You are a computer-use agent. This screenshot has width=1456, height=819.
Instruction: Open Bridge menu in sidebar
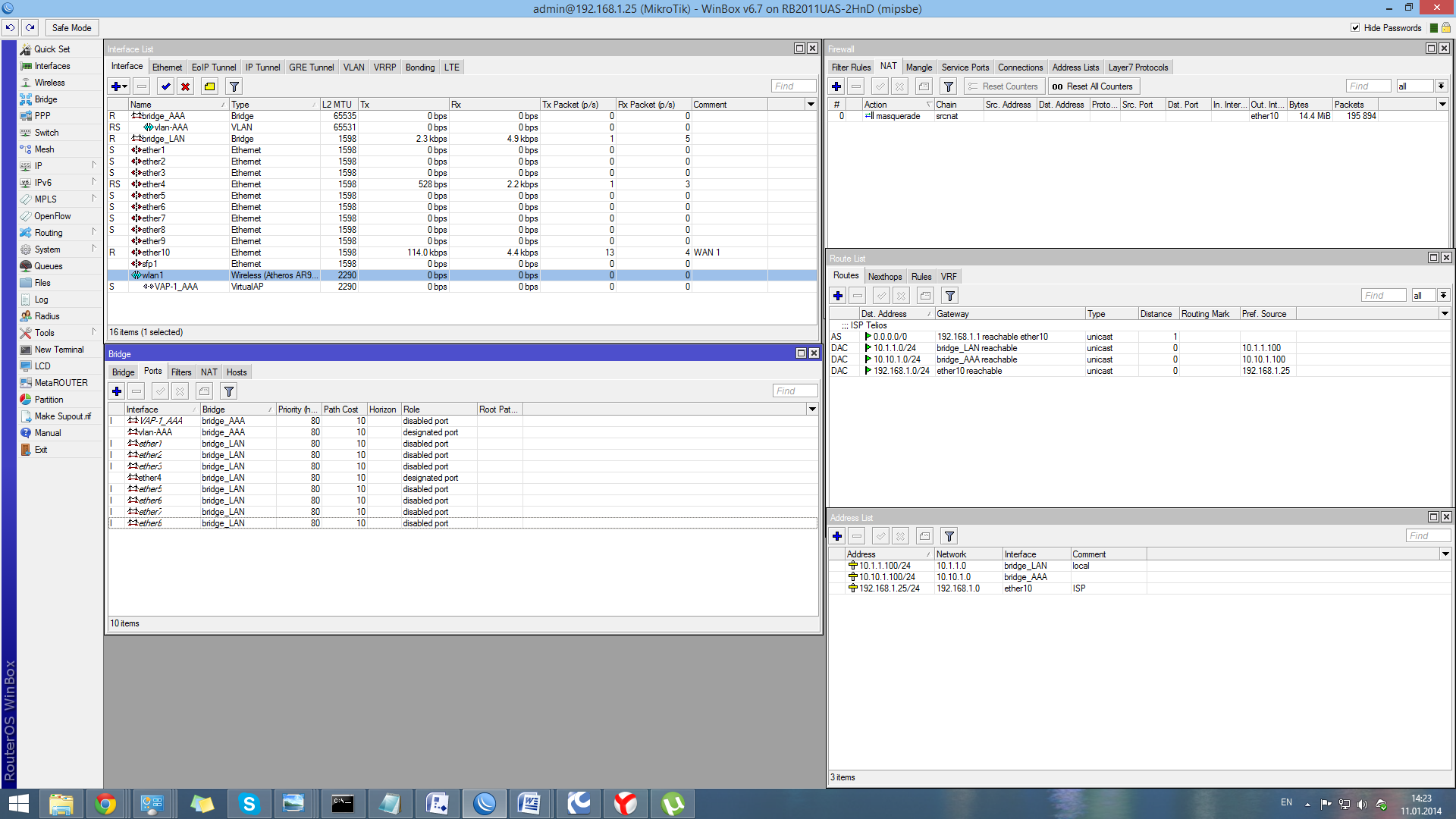[x=45, y=99]
